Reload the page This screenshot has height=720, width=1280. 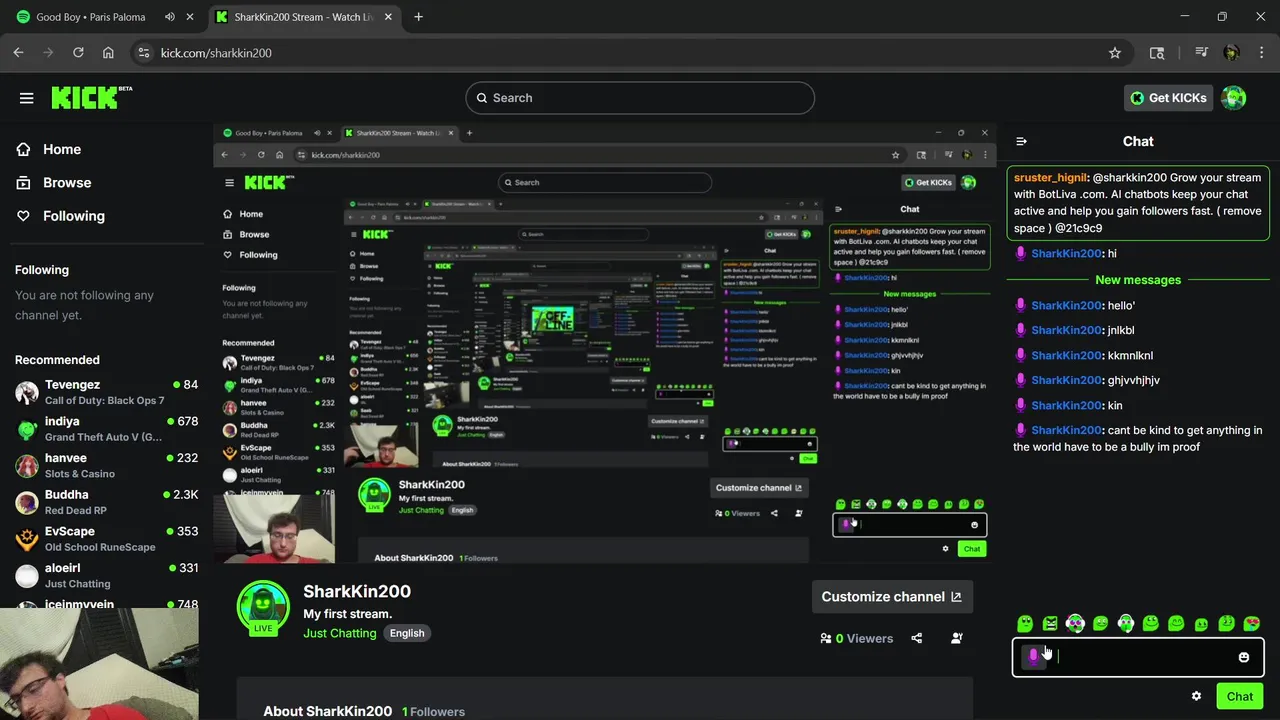[78, 53]
